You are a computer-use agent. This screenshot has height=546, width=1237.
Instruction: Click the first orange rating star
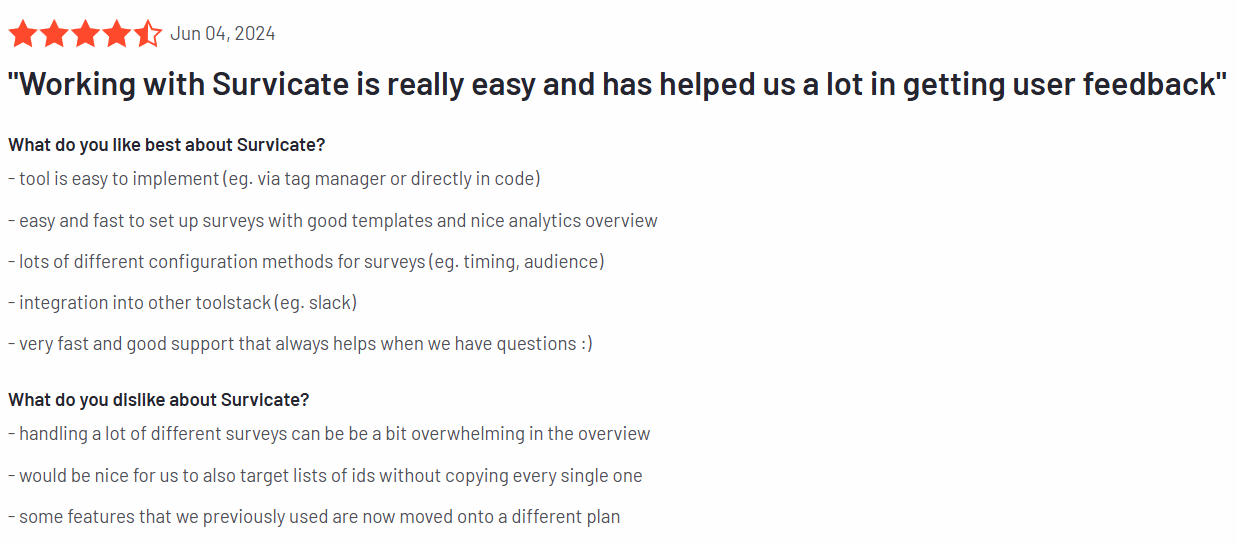tap(23, 34)
